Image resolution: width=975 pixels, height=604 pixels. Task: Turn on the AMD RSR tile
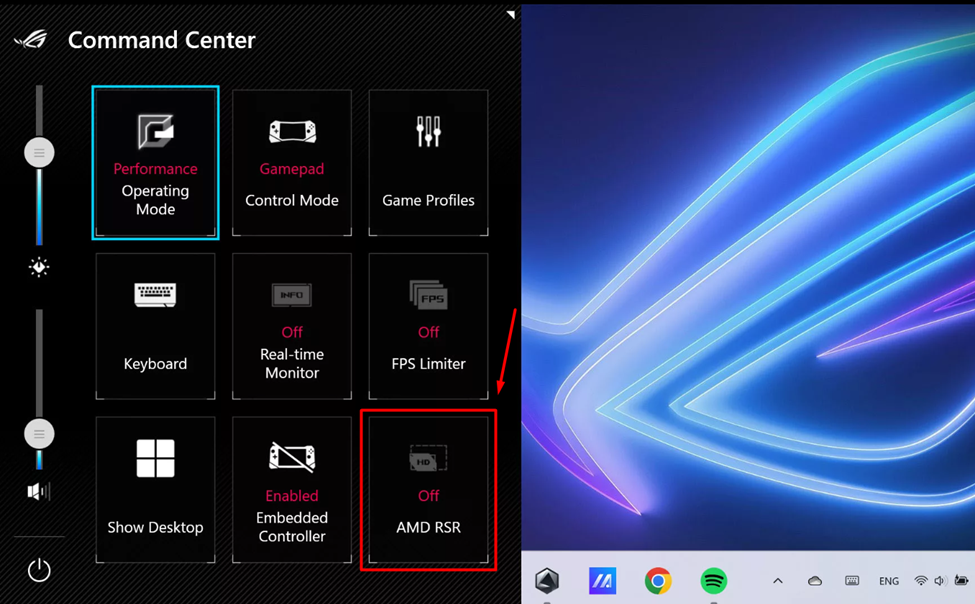(428, 490)
